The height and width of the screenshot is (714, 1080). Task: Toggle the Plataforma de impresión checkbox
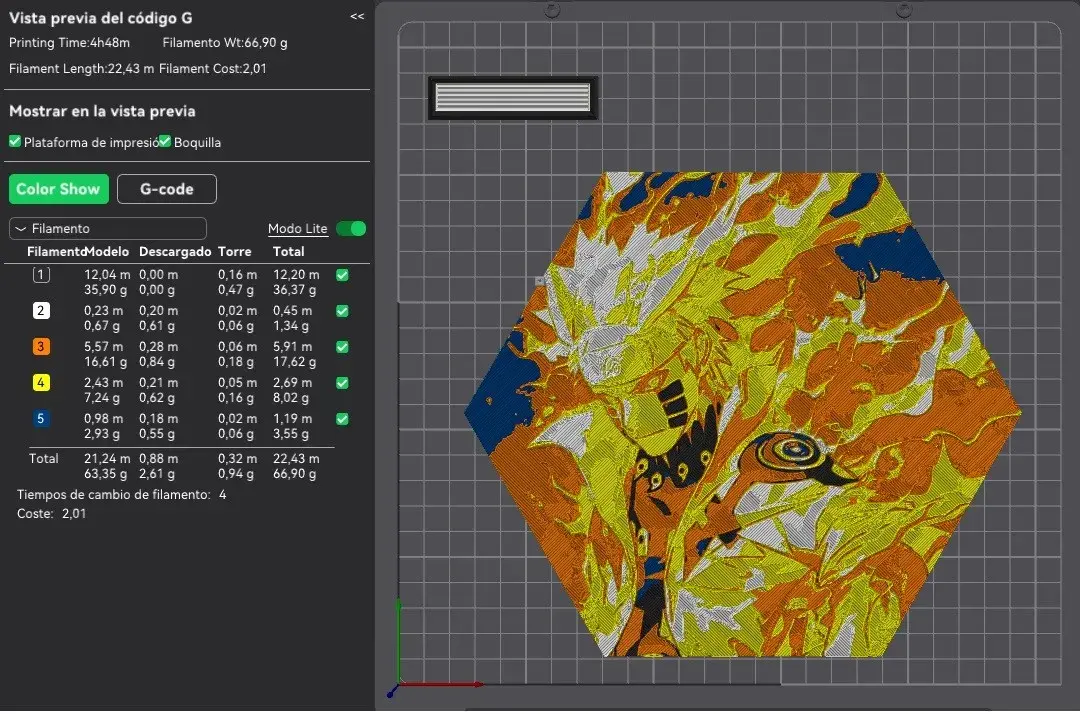point(15,141)
